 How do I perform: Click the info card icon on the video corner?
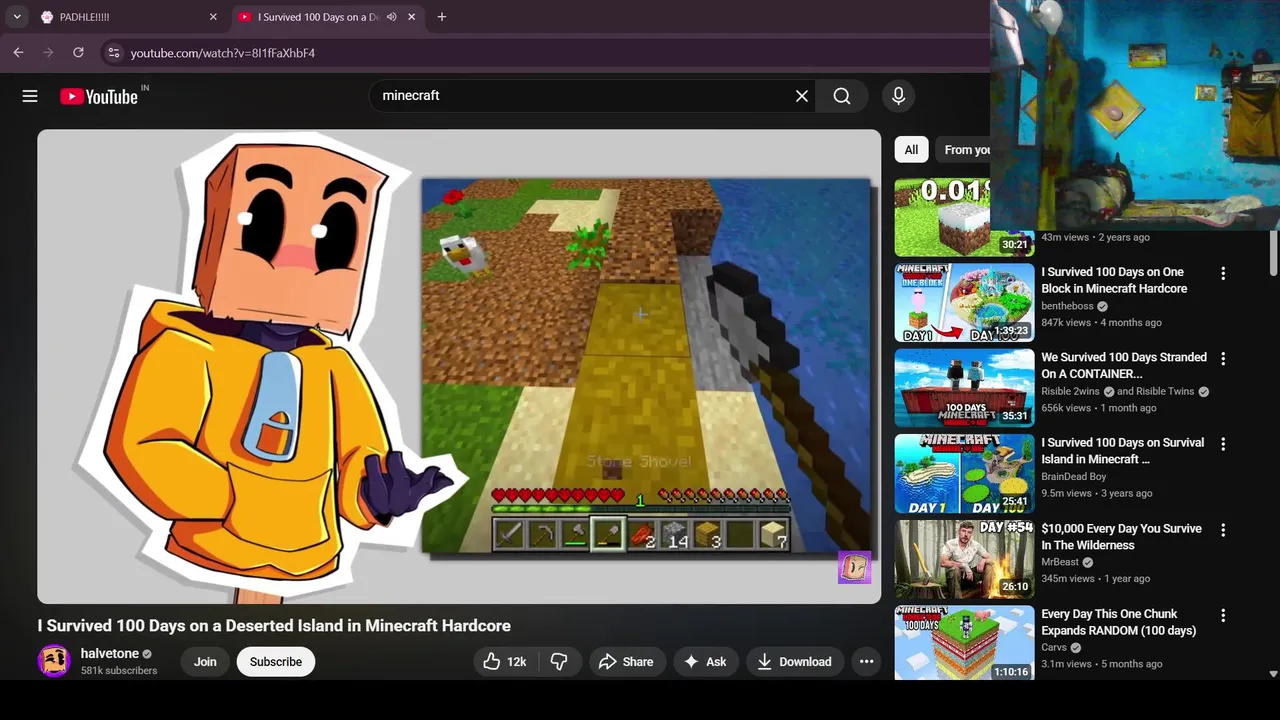[854, 568]
